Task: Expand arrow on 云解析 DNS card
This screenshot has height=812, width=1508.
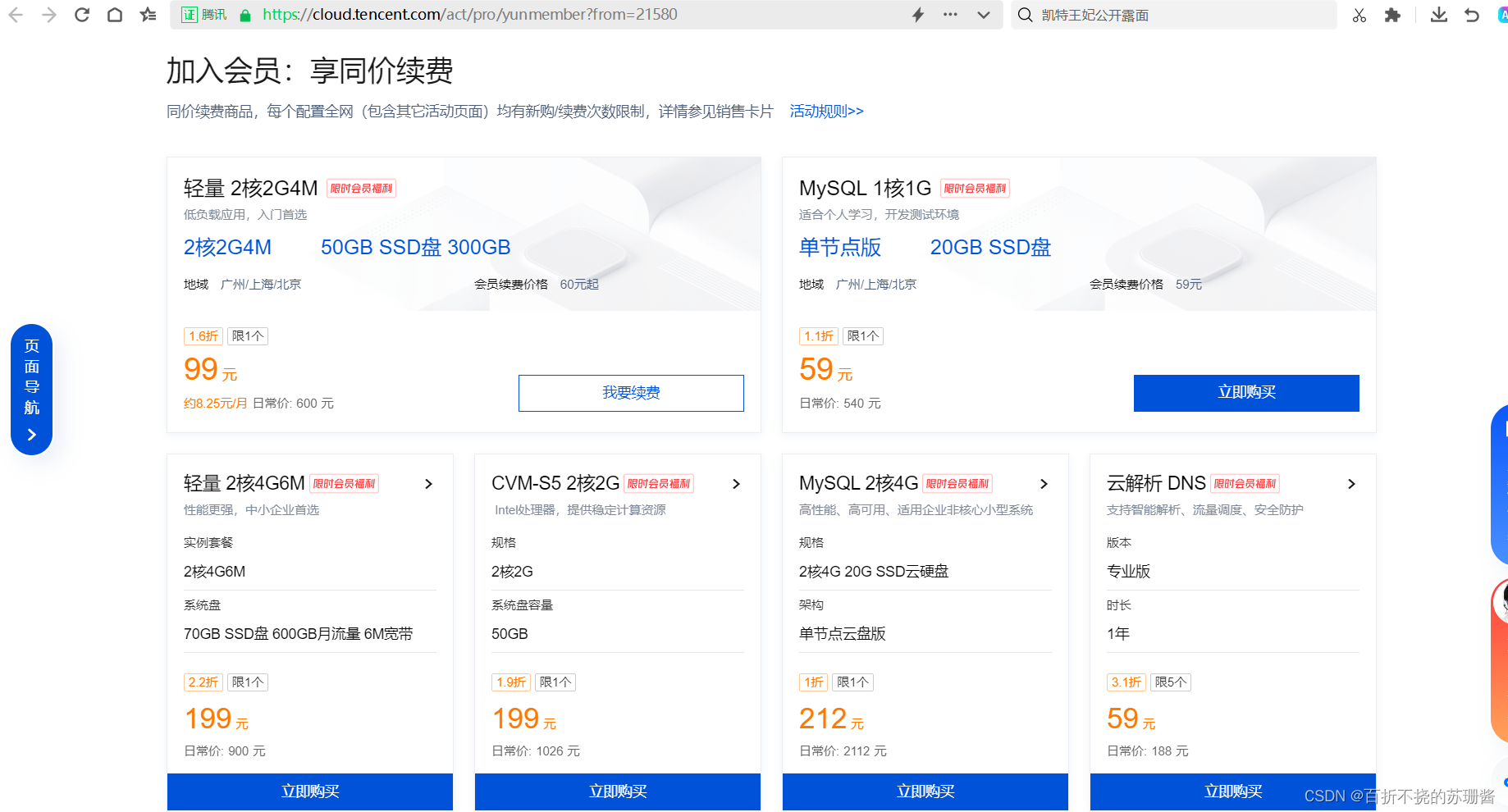Action: click(1351, 484)
